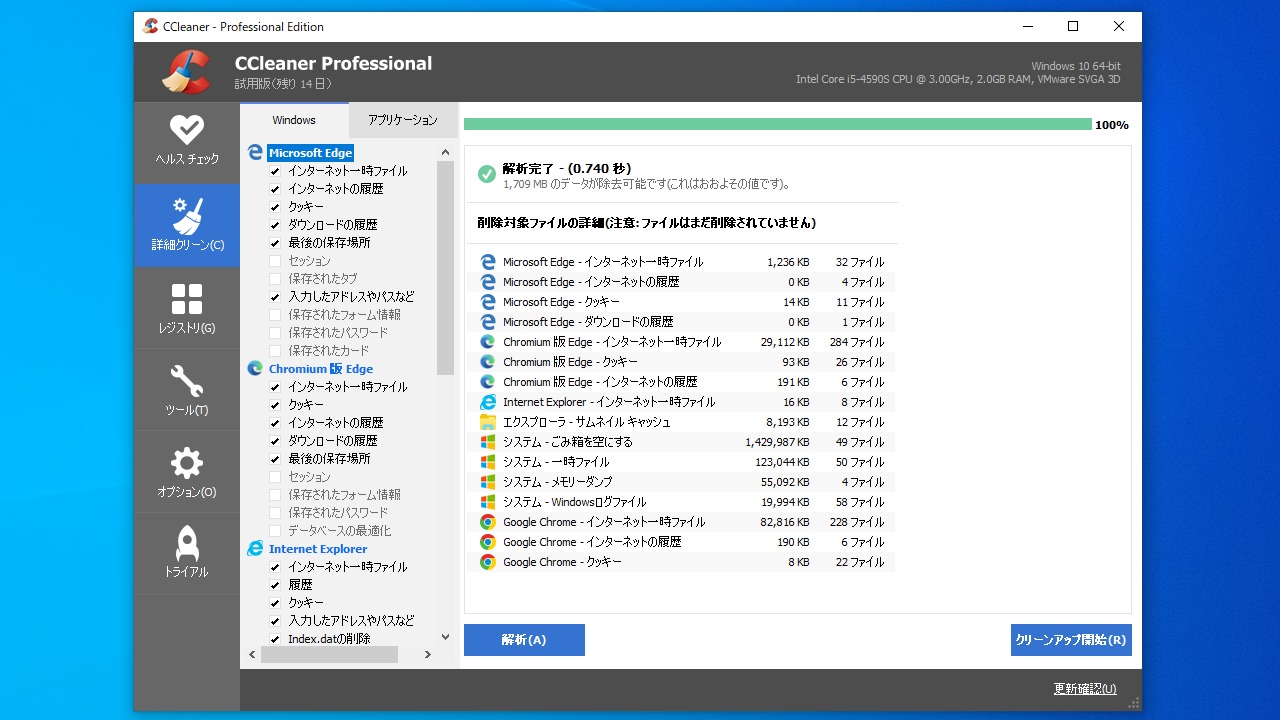The width and height of the screenshot is (1280, 720).
Task: Click the Chromium 版 Edge icon in the tree
Action: click(x=255, y=369)
